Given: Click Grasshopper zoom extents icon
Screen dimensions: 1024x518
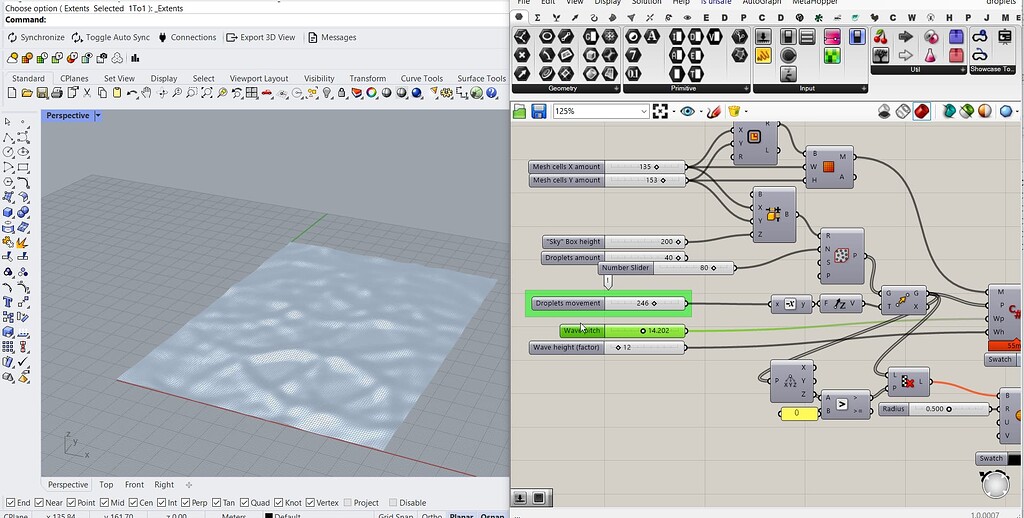Looking at the screenshot, I should coord(660,111).
